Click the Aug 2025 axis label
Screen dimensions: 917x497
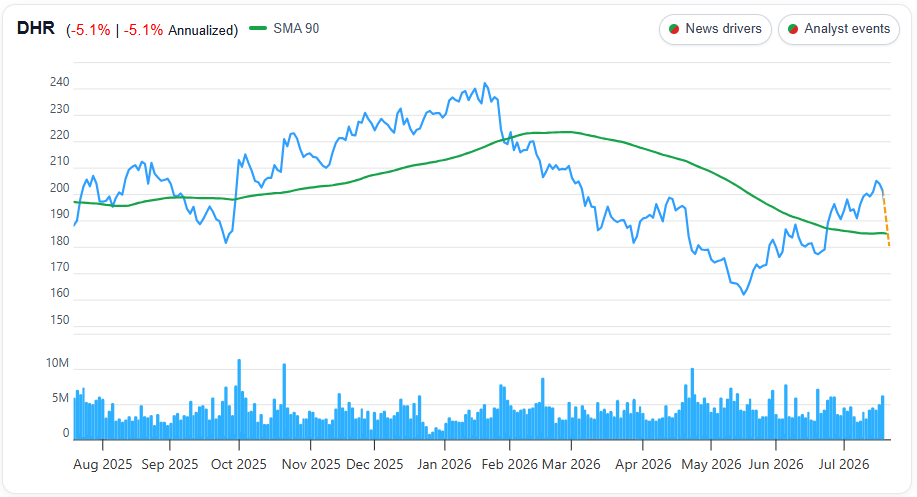102,464
